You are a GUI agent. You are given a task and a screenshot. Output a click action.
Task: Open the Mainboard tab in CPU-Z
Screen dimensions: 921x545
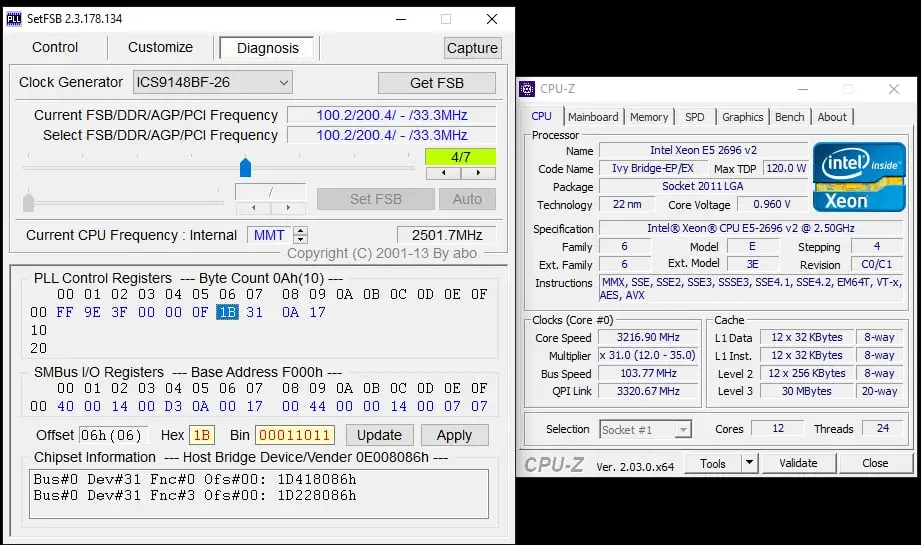tap(593, 117)
